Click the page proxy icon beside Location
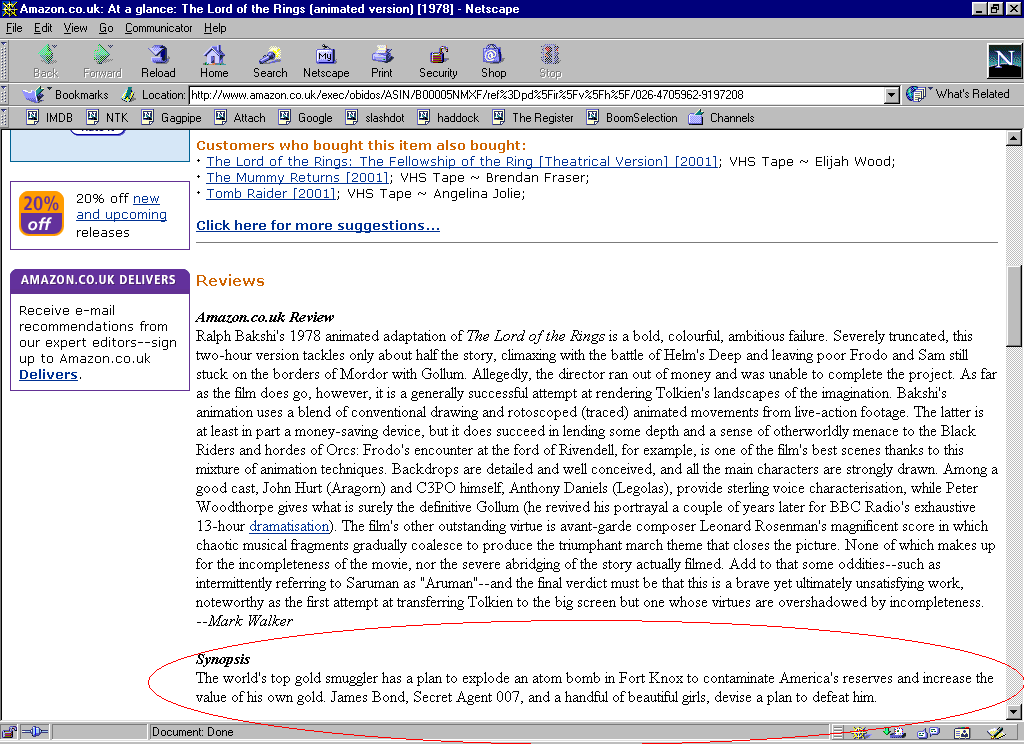The height and width of the screenshot is (744, 1024). (129, 95)
